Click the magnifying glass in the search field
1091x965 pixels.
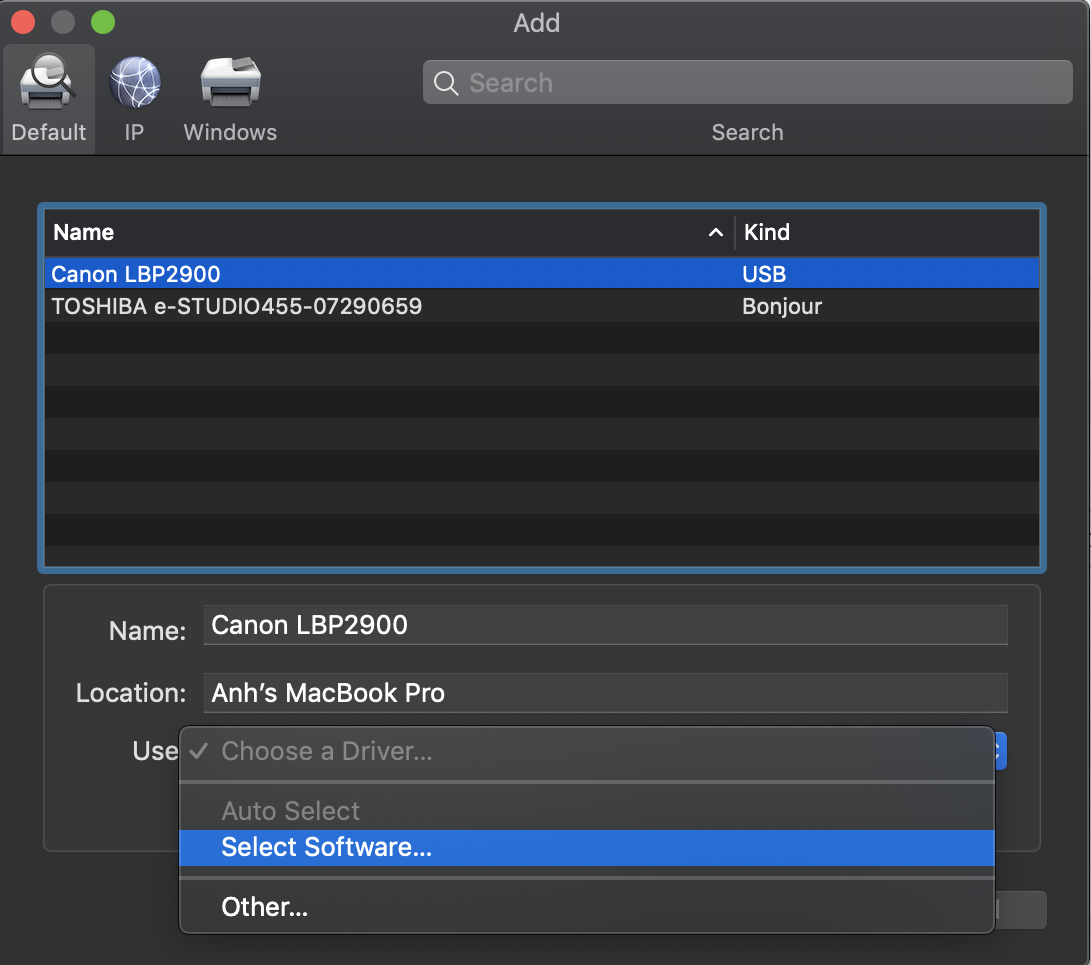pos(446,83)
